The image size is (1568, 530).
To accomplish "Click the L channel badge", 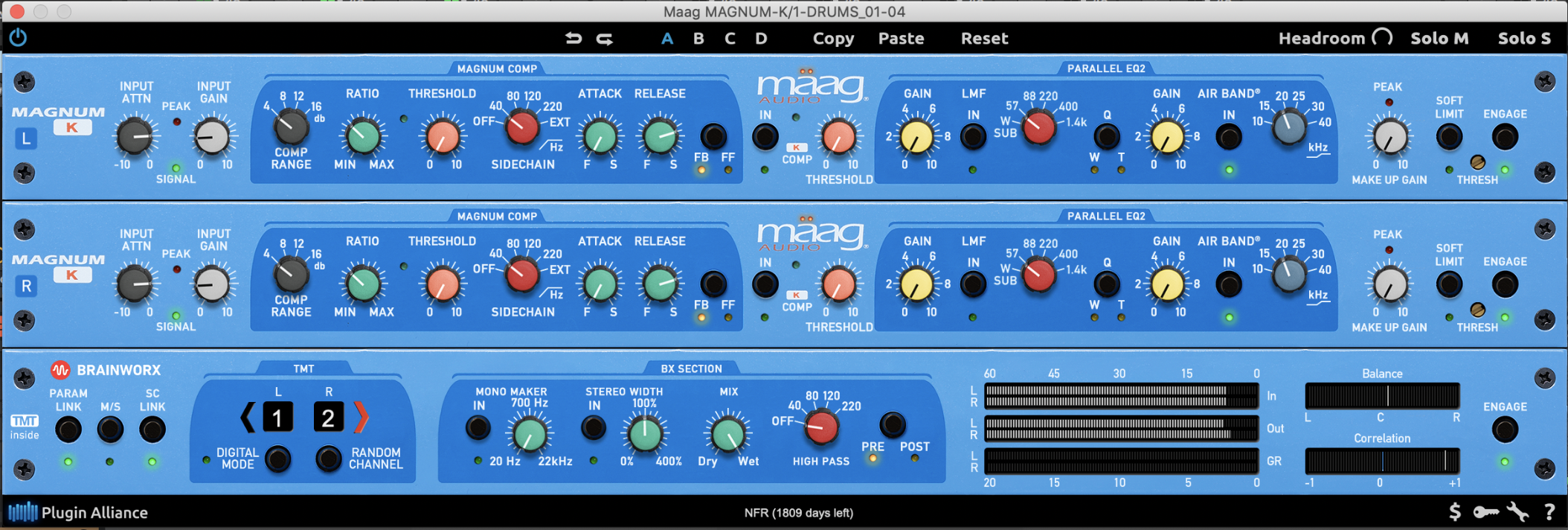I will tap(26, 138).
